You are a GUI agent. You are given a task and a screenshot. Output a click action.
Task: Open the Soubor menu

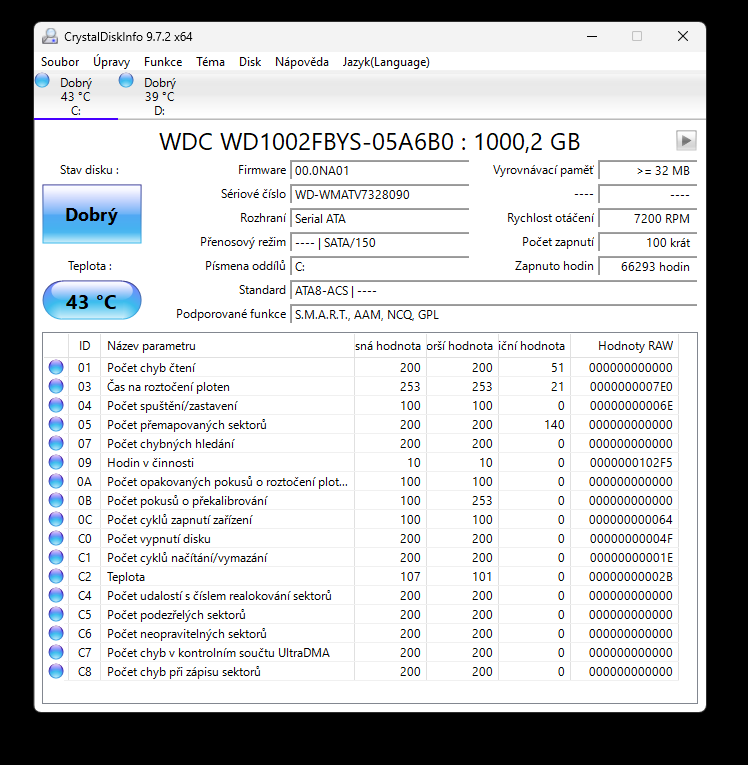tap(60, 62)
